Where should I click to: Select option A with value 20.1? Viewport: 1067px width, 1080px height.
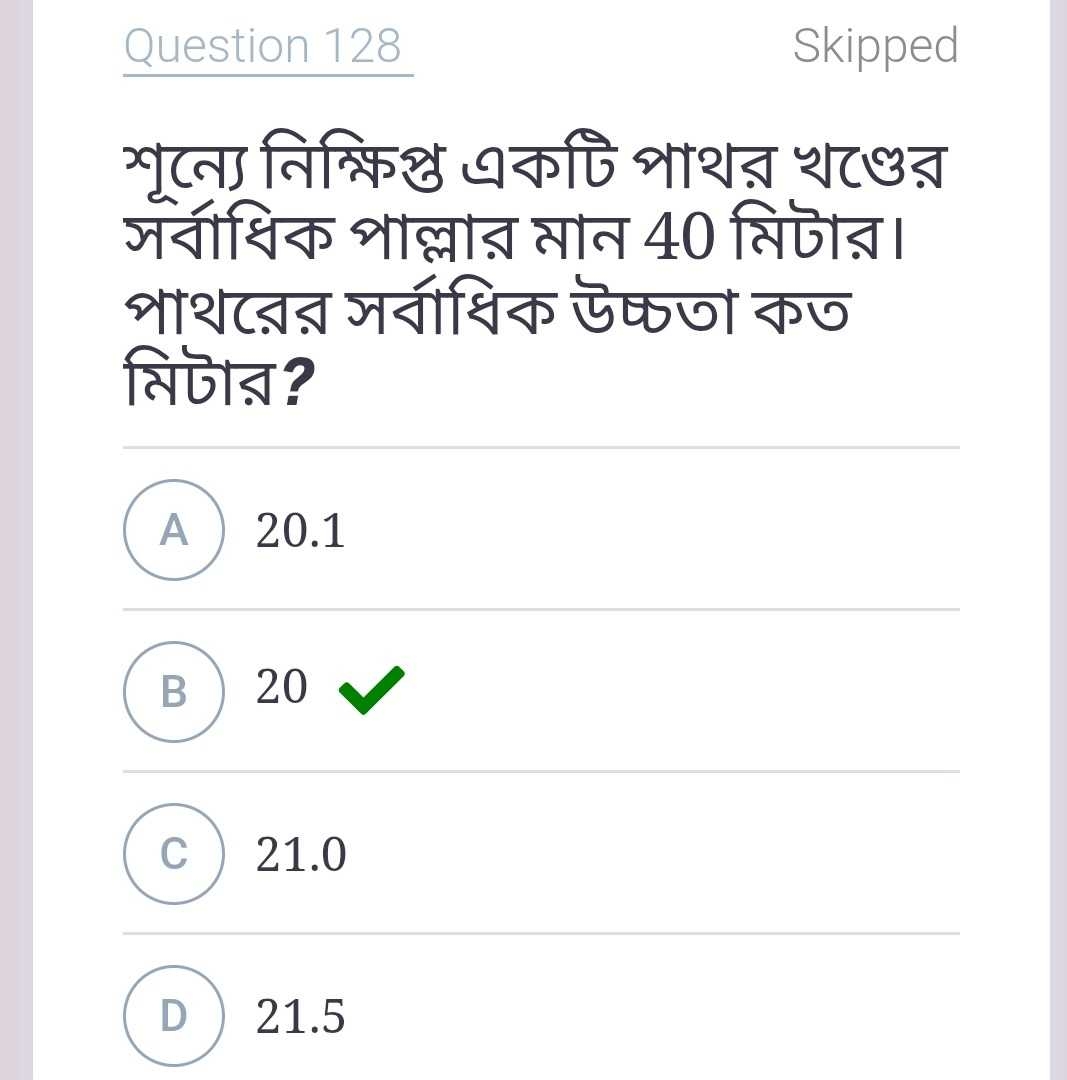coord(300,530)
